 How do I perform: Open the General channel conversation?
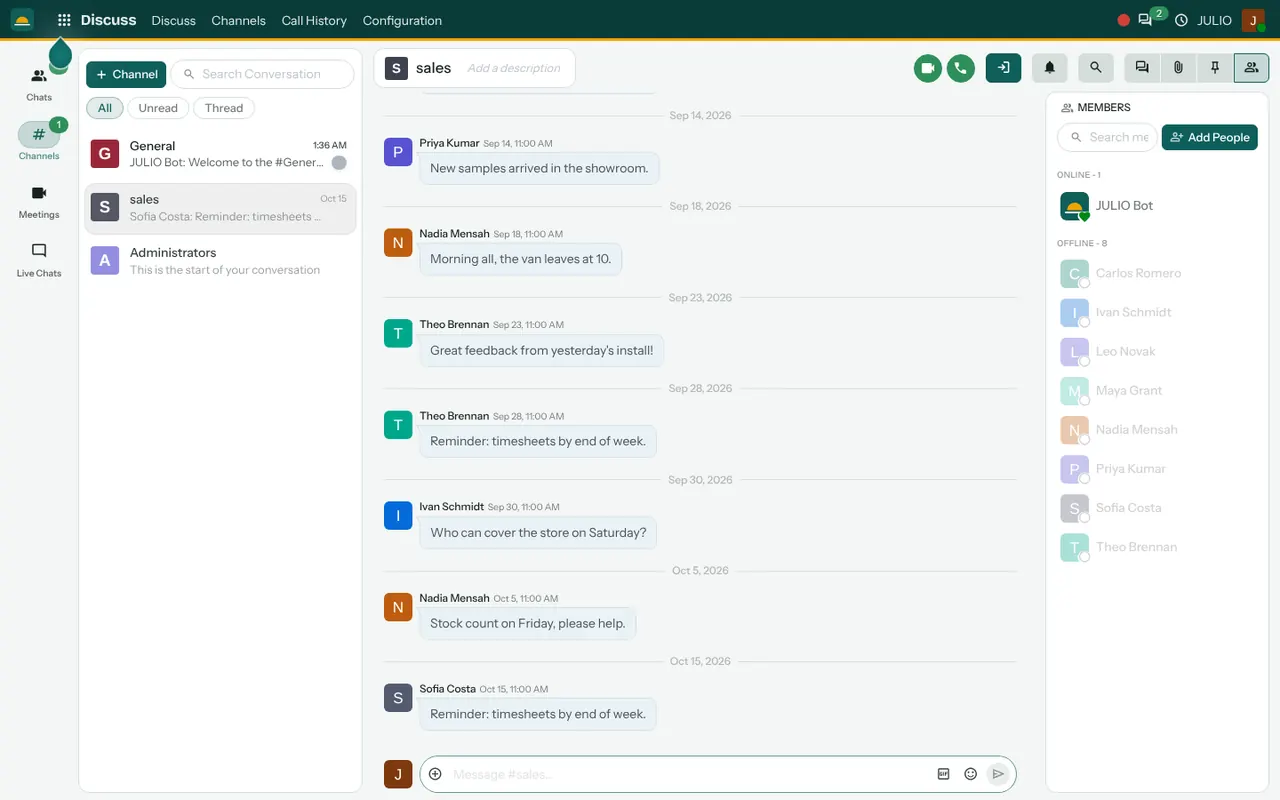tap(220, 154)
